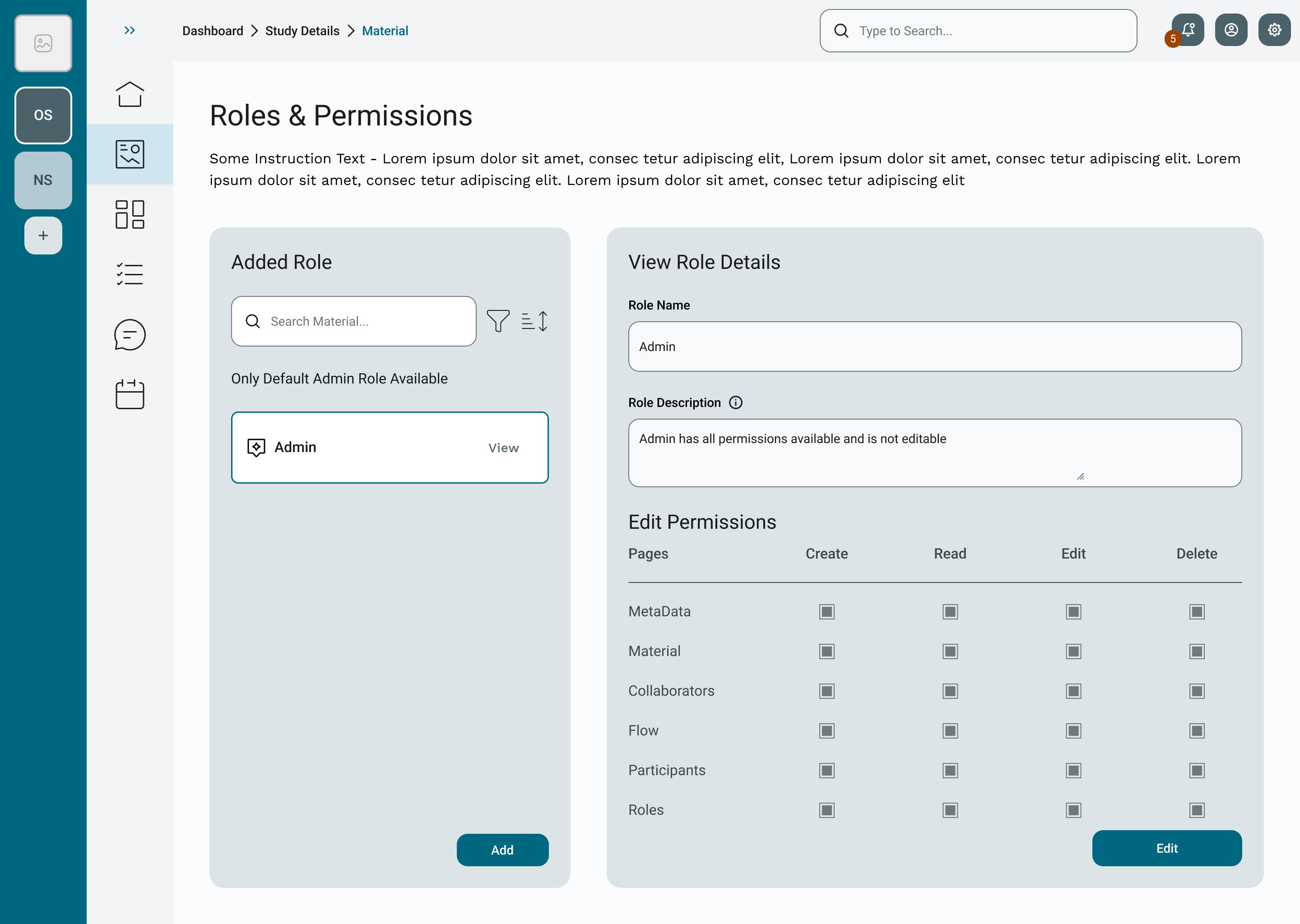
Task: Focus the Type to Search field
Action: pyautogui.click(x=979, y=31)
